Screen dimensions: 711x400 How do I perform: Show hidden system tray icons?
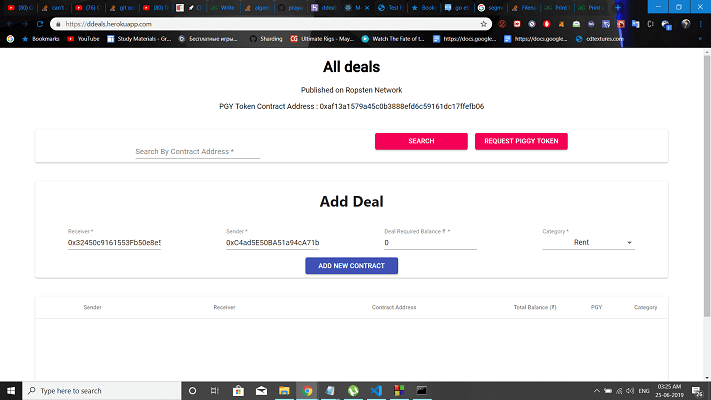(597, 390)
